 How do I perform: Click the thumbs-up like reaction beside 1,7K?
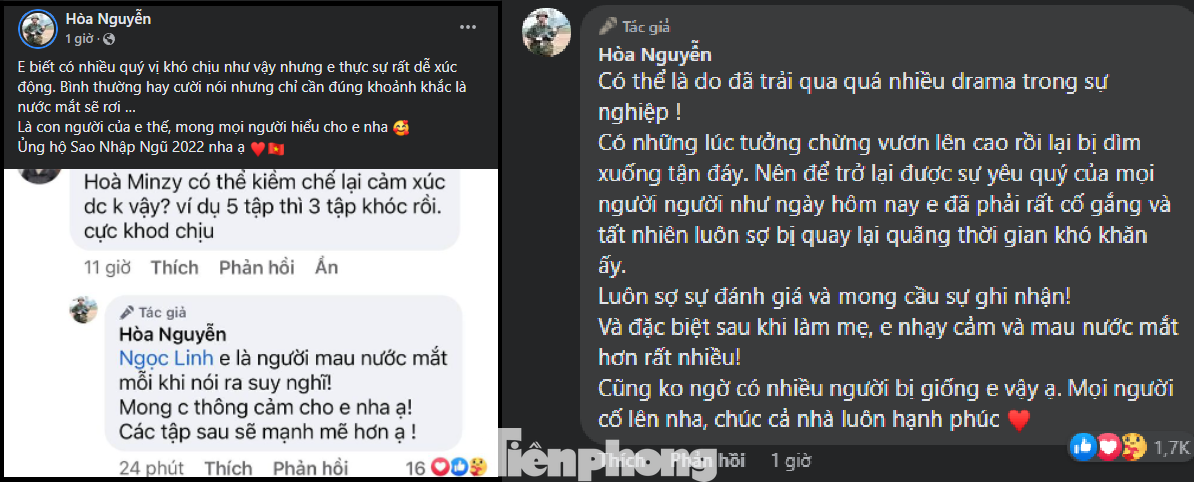1083,447
